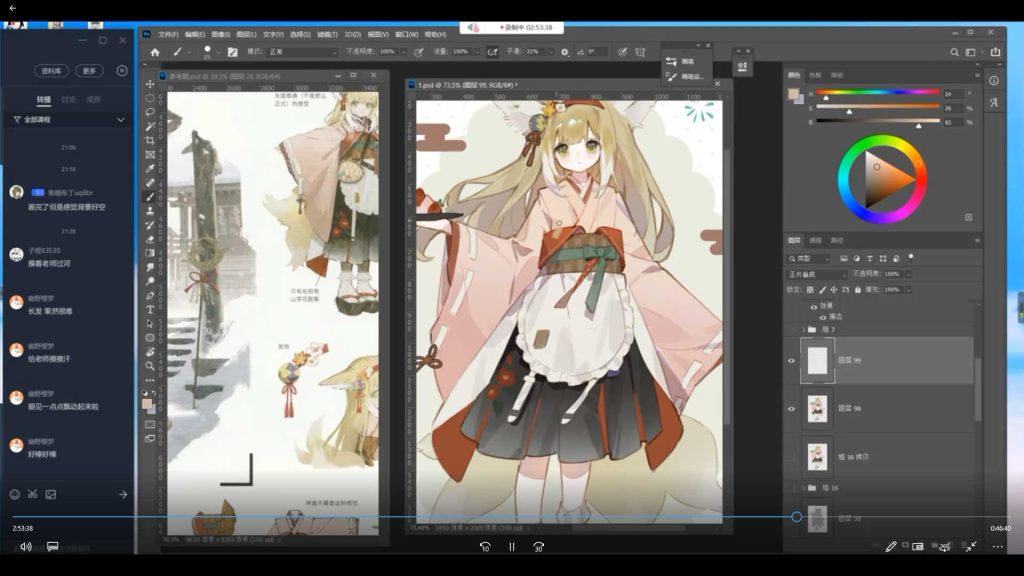
Task: Select the History Brush tool
Action: pyautogui.click(x=150, y=225)
